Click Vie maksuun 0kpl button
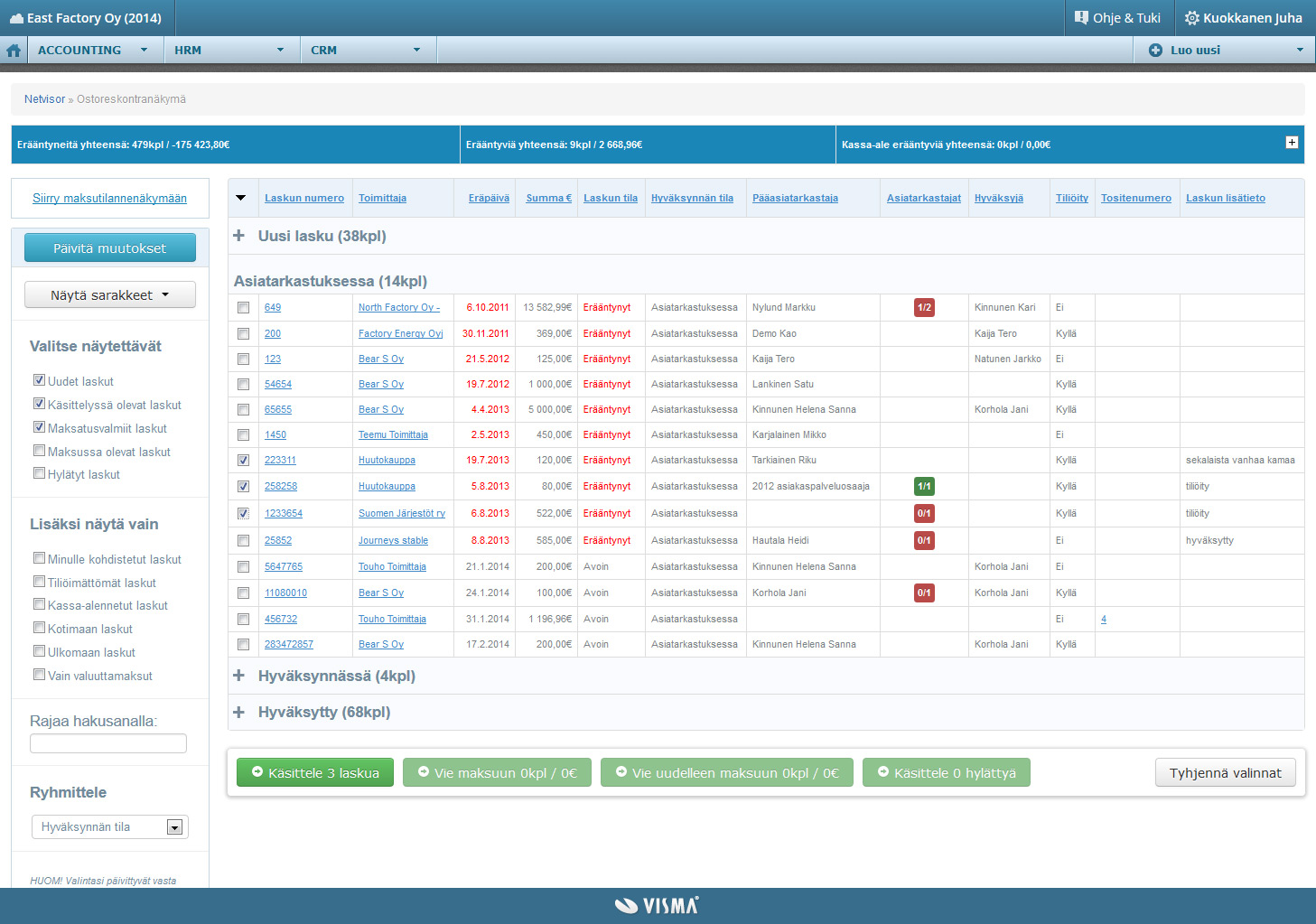The image size is (1316, 924). coord(497,772)
